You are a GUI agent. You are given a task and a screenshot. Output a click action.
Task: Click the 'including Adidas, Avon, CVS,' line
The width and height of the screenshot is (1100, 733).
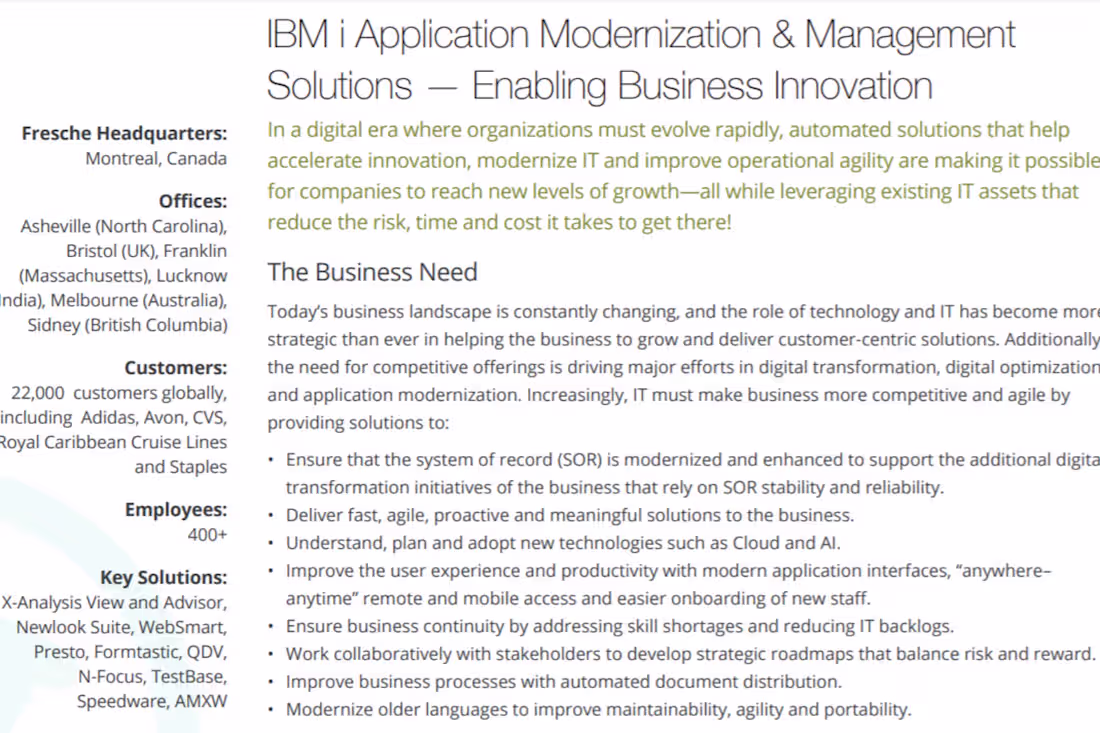(x=114, y=417)
